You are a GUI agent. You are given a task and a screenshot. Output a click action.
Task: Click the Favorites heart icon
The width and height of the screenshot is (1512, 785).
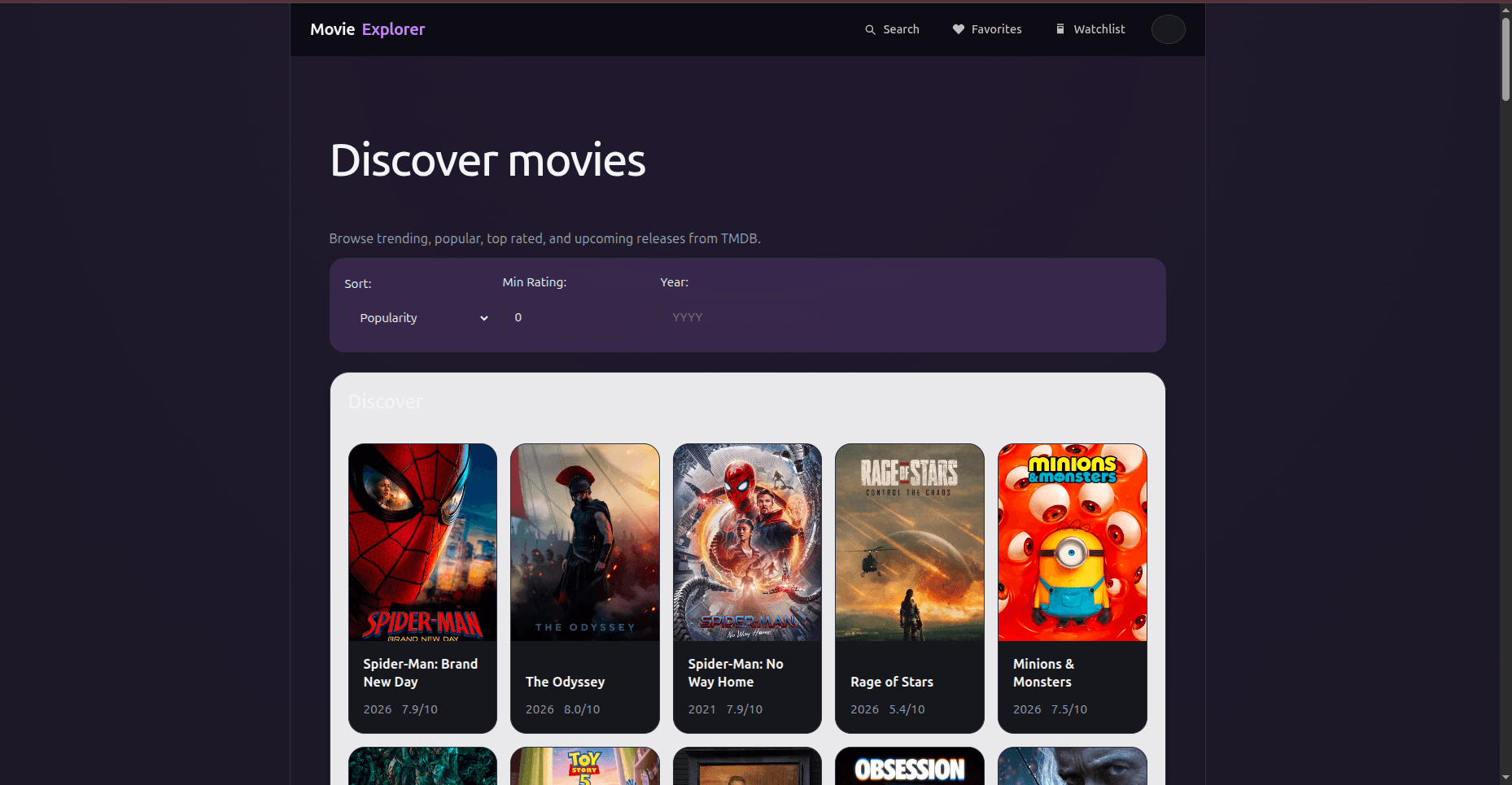click(x=959, y=29)
